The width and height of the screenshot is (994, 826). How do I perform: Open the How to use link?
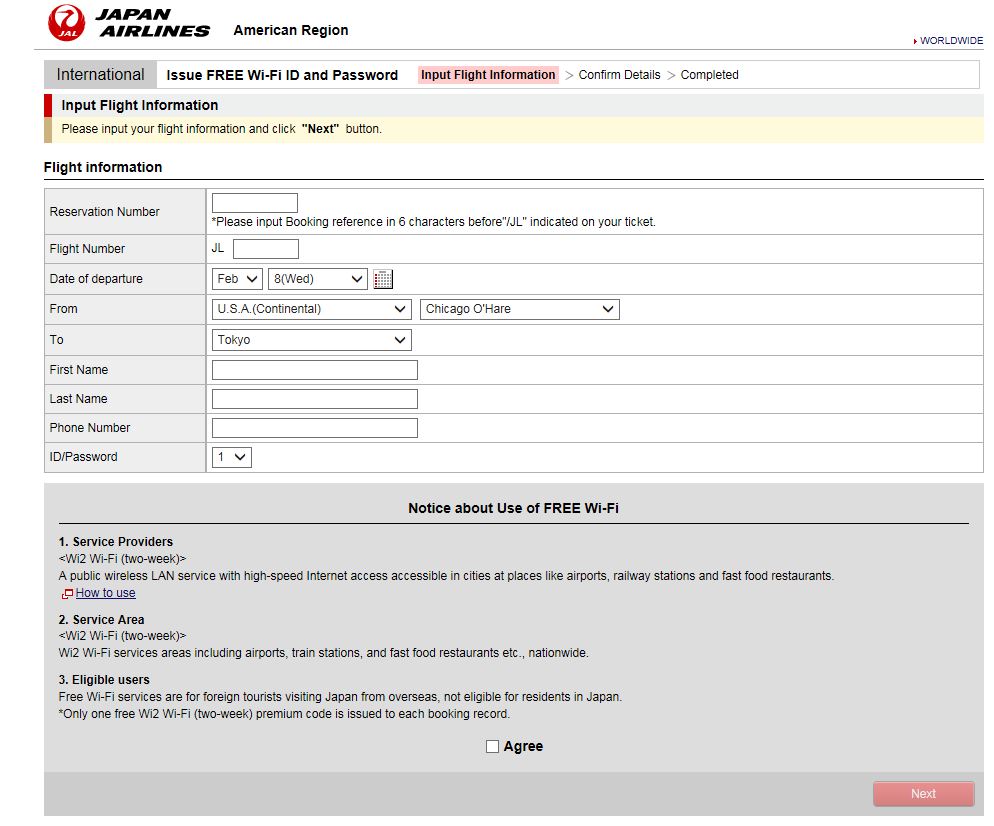point(105,593)
